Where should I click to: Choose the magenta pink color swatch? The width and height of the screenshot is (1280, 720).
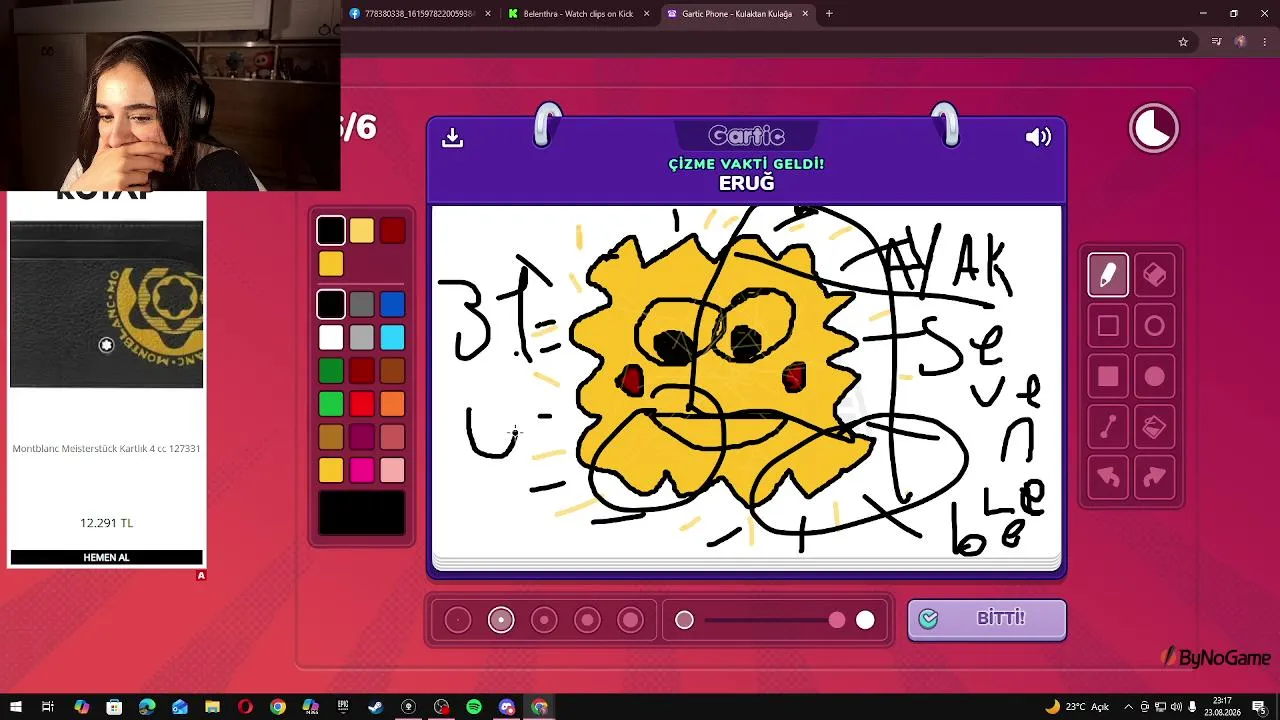click(x=362, y=470)
